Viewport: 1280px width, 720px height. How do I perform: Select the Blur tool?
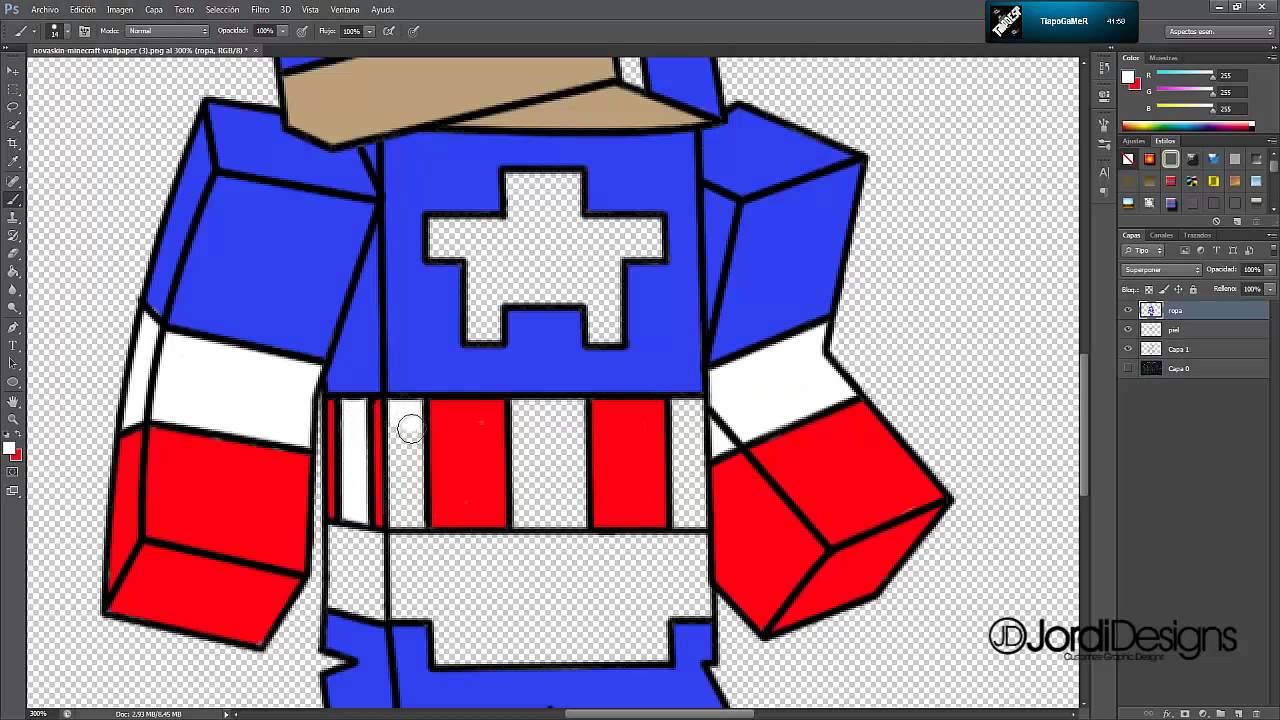[13, 291]
